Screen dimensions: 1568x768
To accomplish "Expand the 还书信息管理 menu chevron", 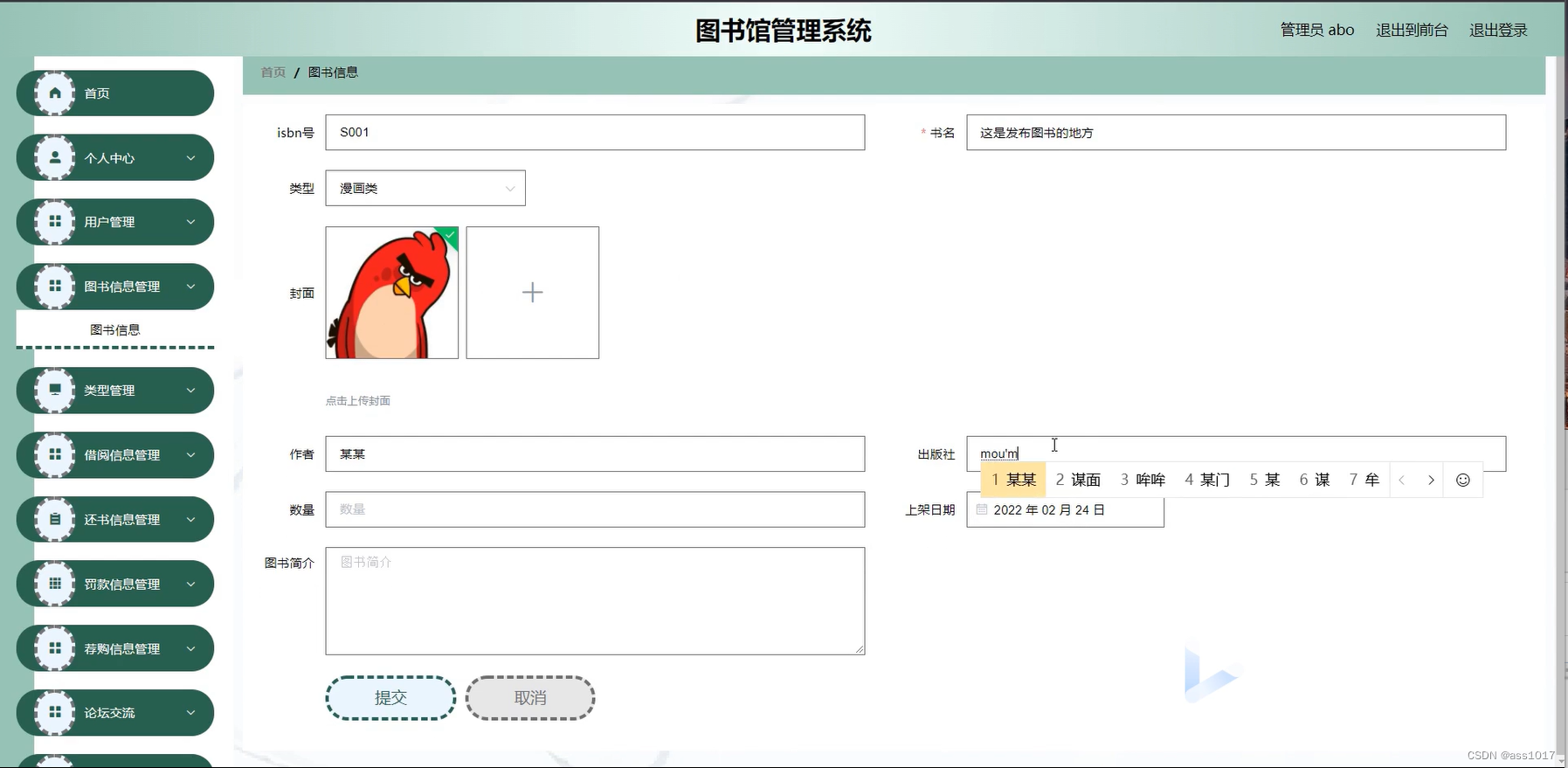I will (x=190, y=519).
